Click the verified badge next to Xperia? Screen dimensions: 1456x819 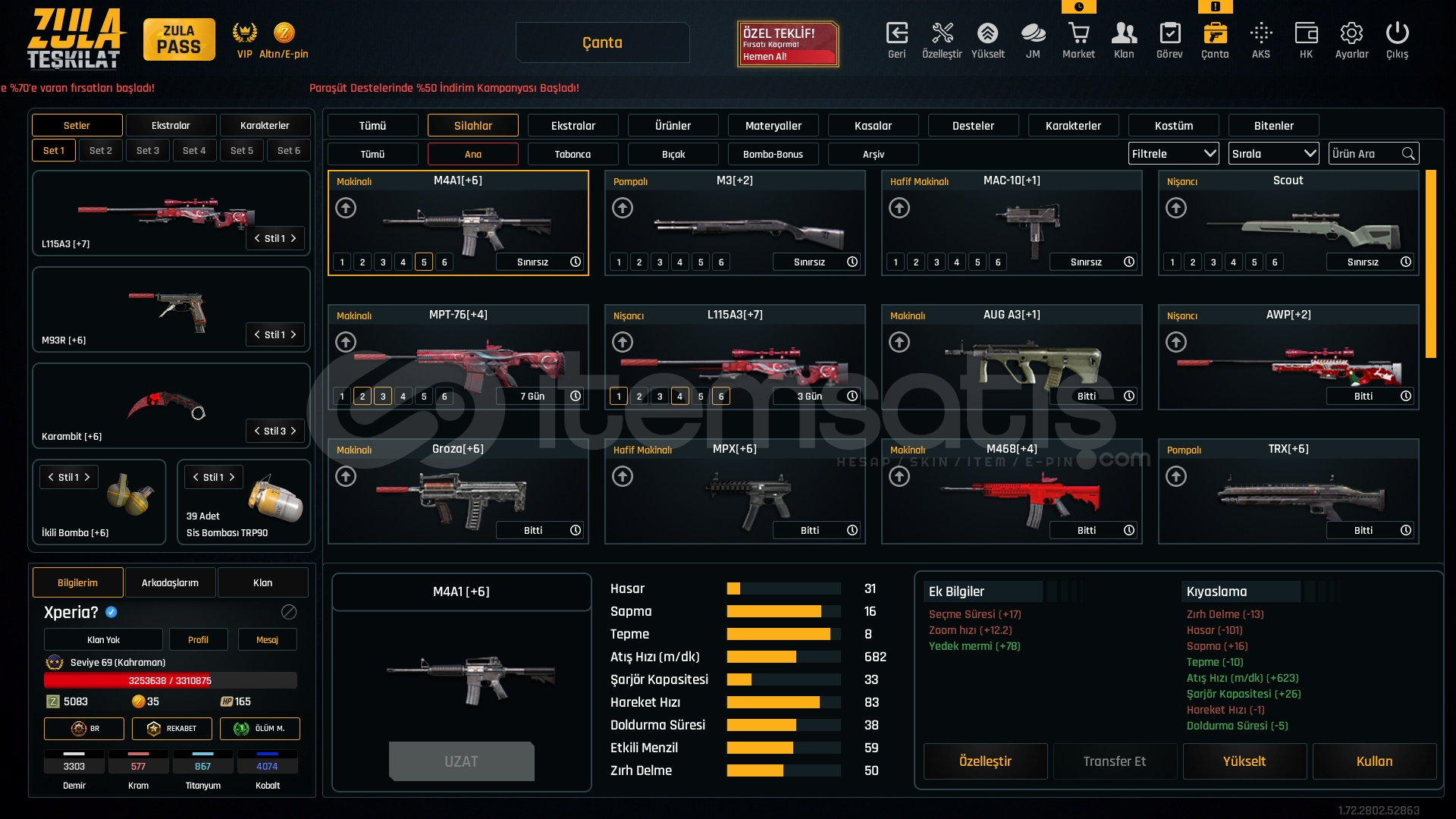[111, 612]
